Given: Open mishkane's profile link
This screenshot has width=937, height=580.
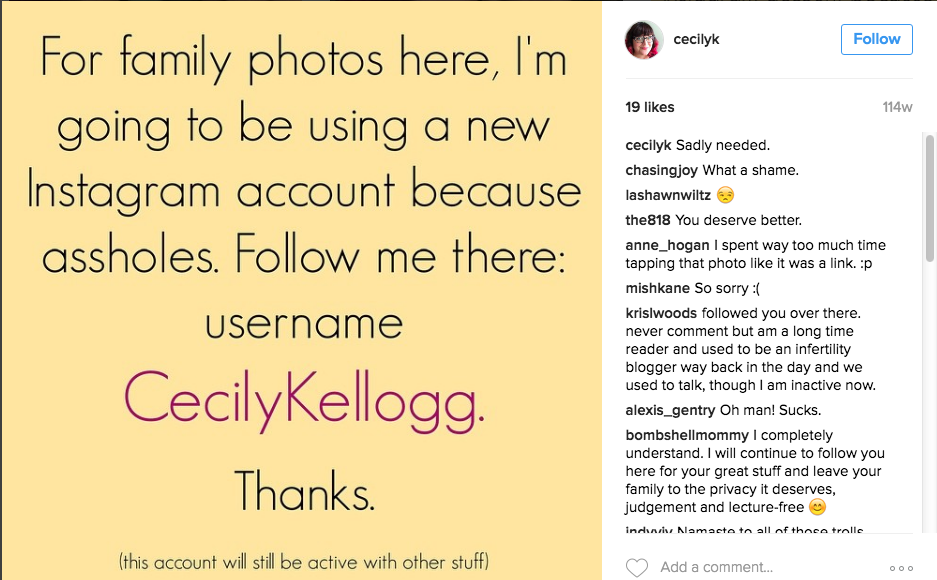Looking at the screenshot, I should click(657, 289).
